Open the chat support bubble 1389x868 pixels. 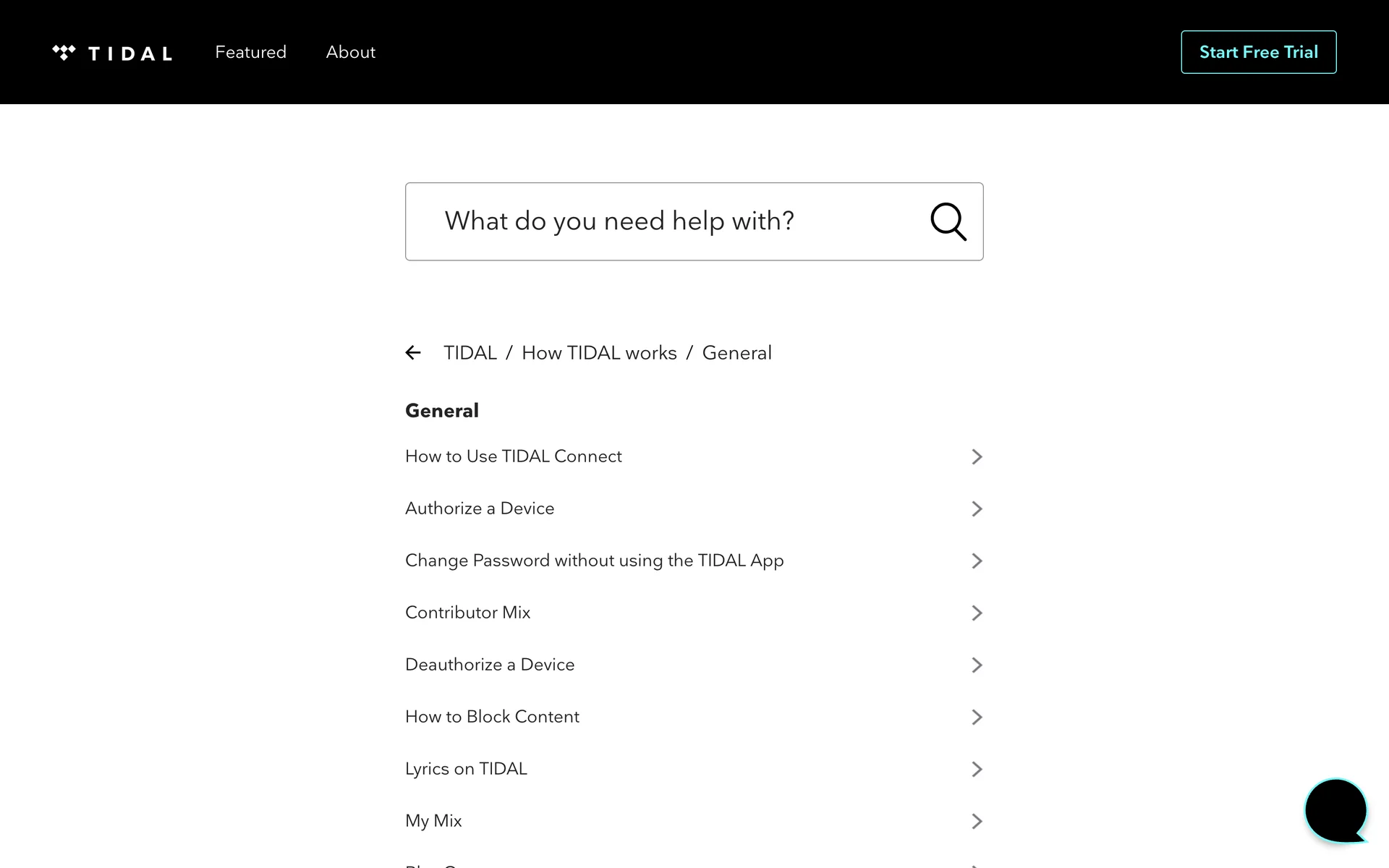coord(1335,810)
